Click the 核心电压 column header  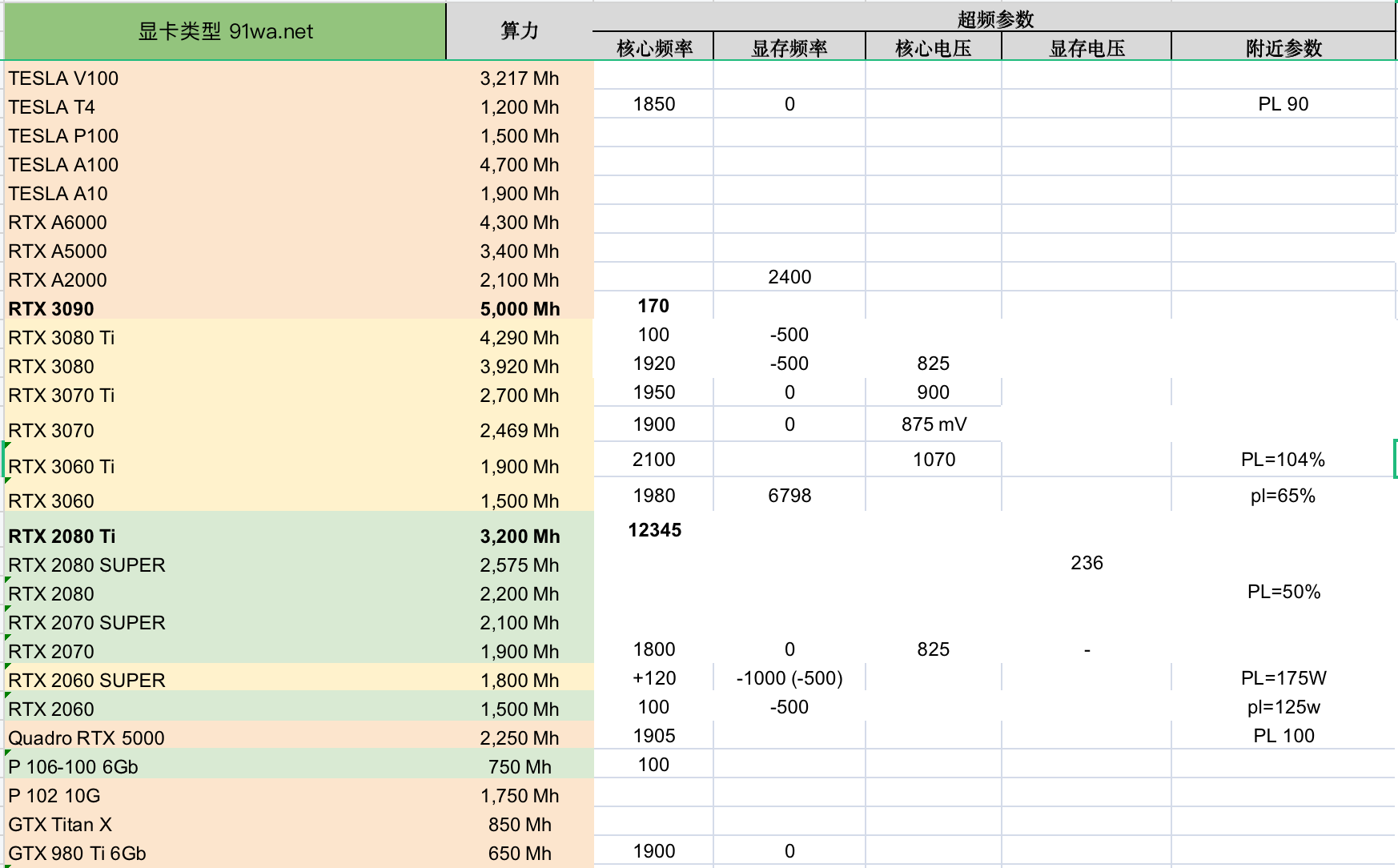[934, 48]
